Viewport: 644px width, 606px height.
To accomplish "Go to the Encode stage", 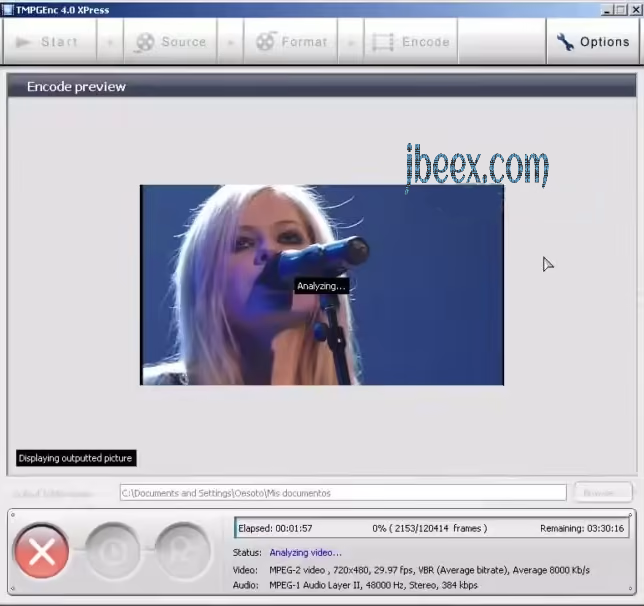I will coord(411,41).
